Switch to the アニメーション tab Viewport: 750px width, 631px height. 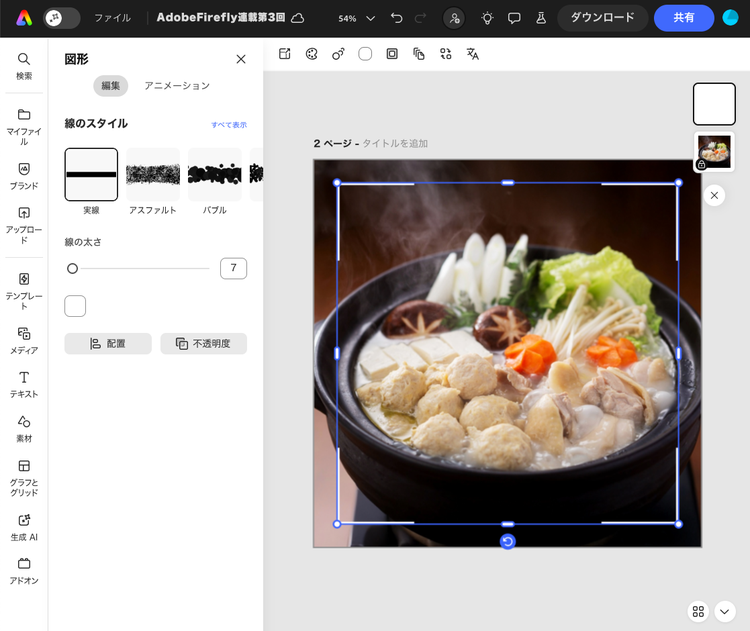coord(177,86)
